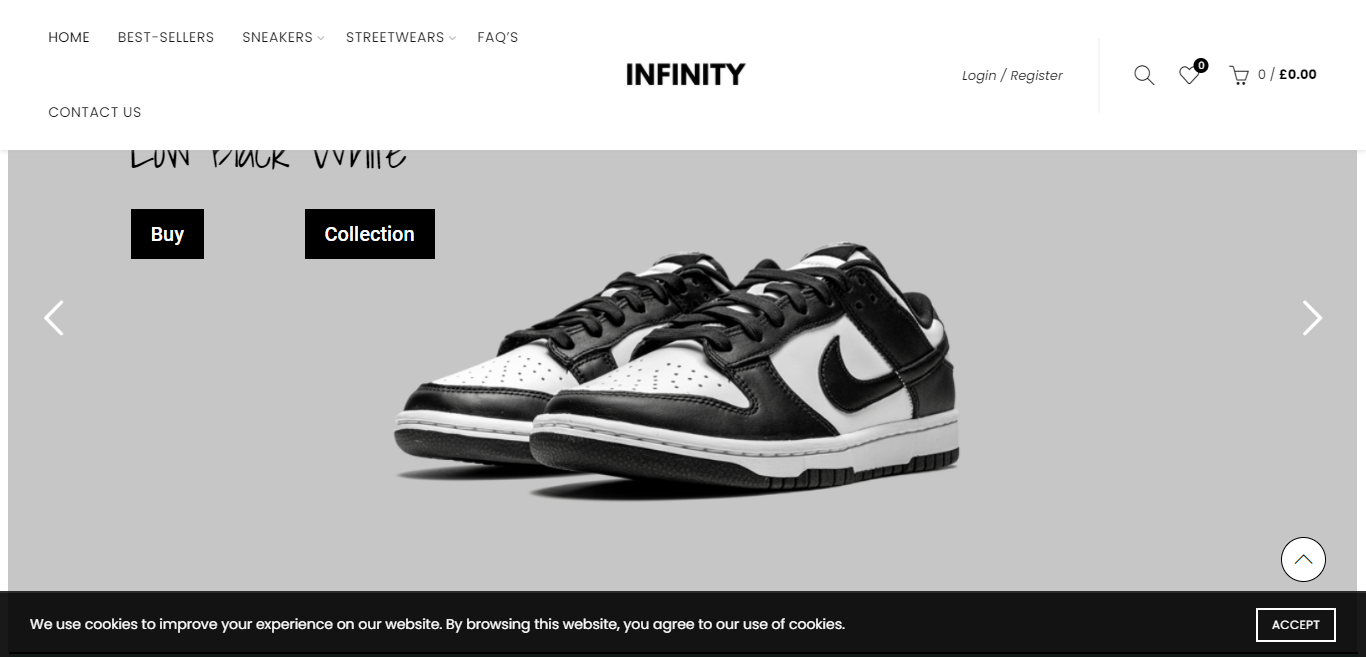Click the INFINITY logo

(685, 75)
